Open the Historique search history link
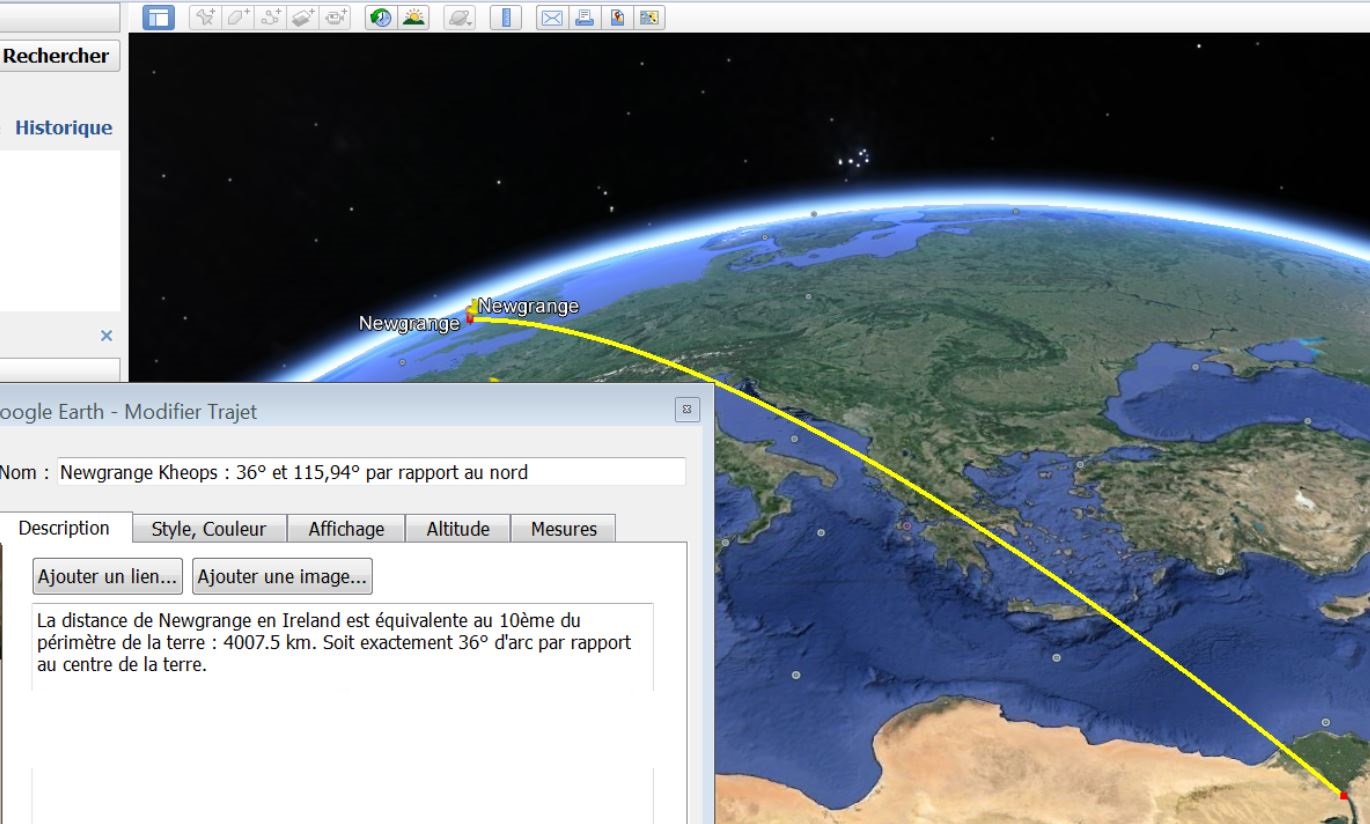This screenshot has height=824, width=1370. tap(63, 128)
